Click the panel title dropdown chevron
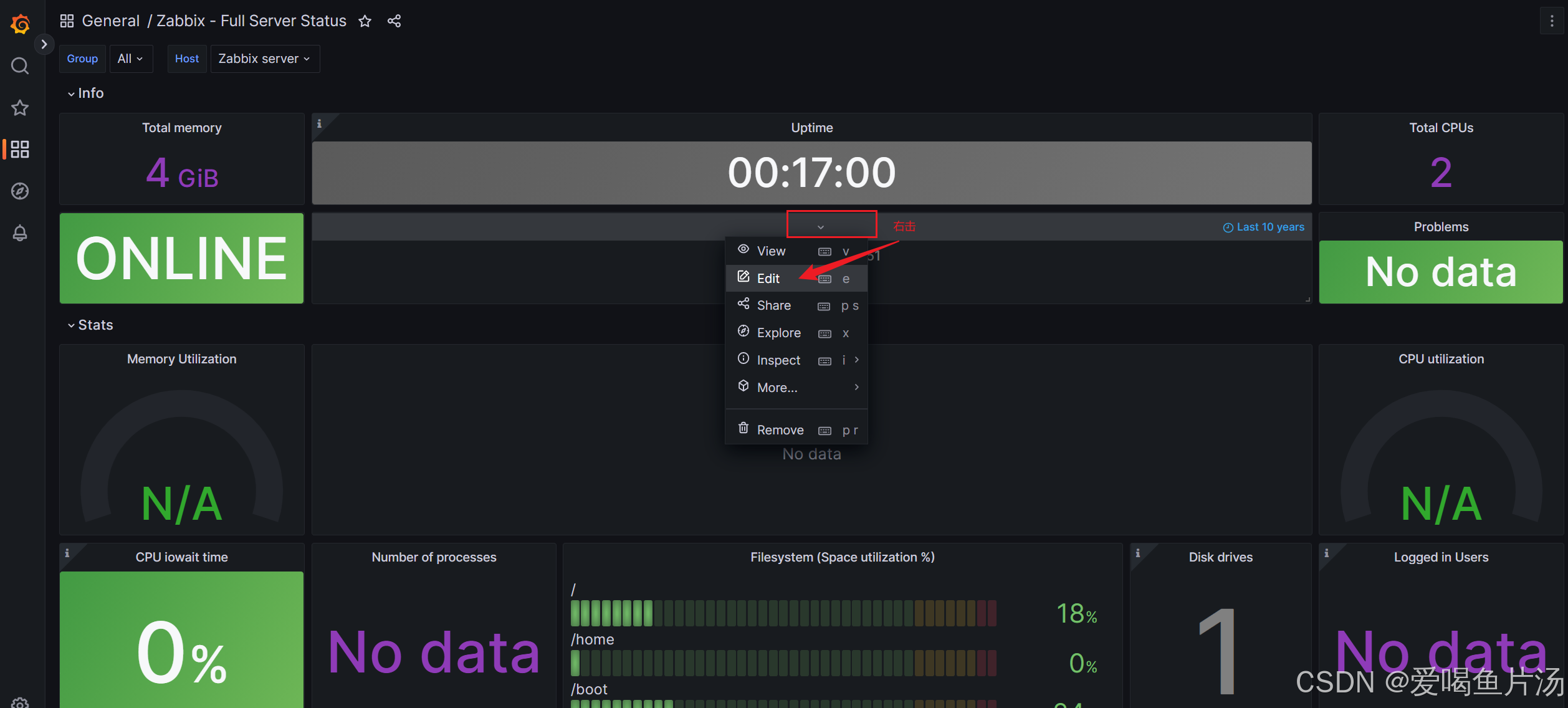This screenshot has width=1568, height=708. point(821,227)
